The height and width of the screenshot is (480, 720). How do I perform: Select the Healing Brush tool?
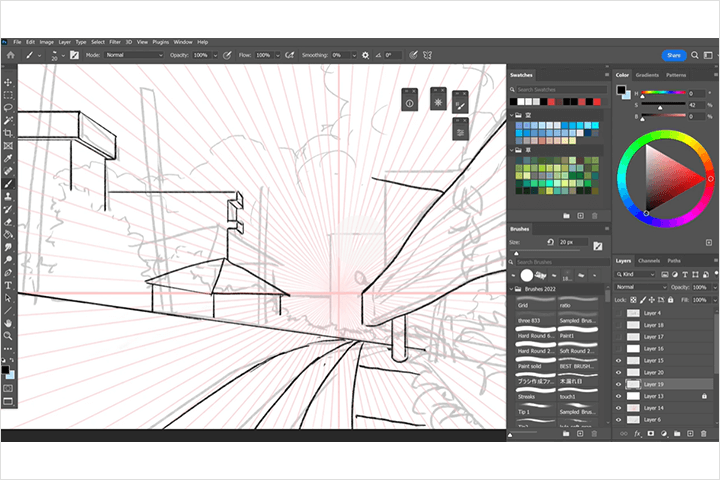[8, 171]
